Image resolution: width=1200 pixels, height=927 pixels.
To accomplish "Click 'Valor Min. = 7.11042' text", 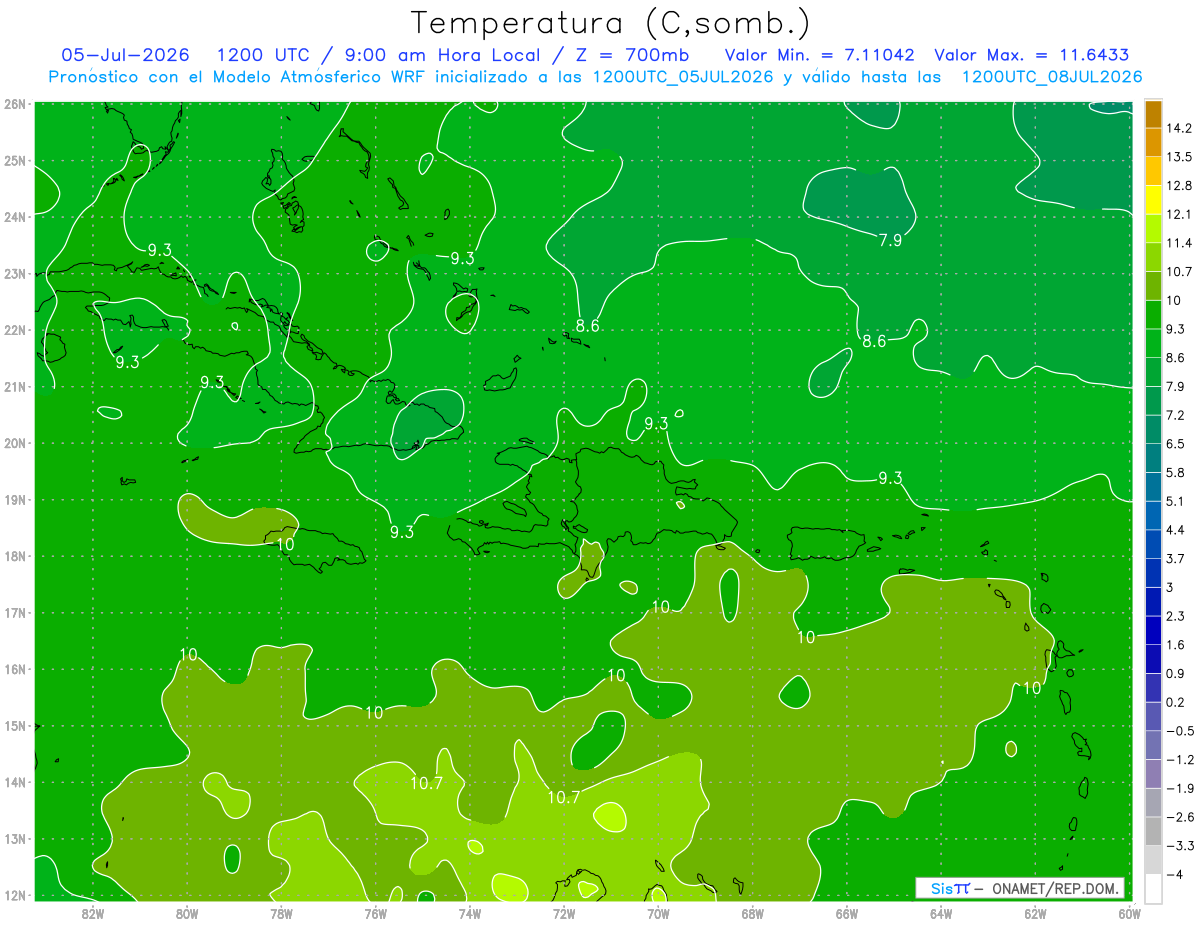I will 820,54.
